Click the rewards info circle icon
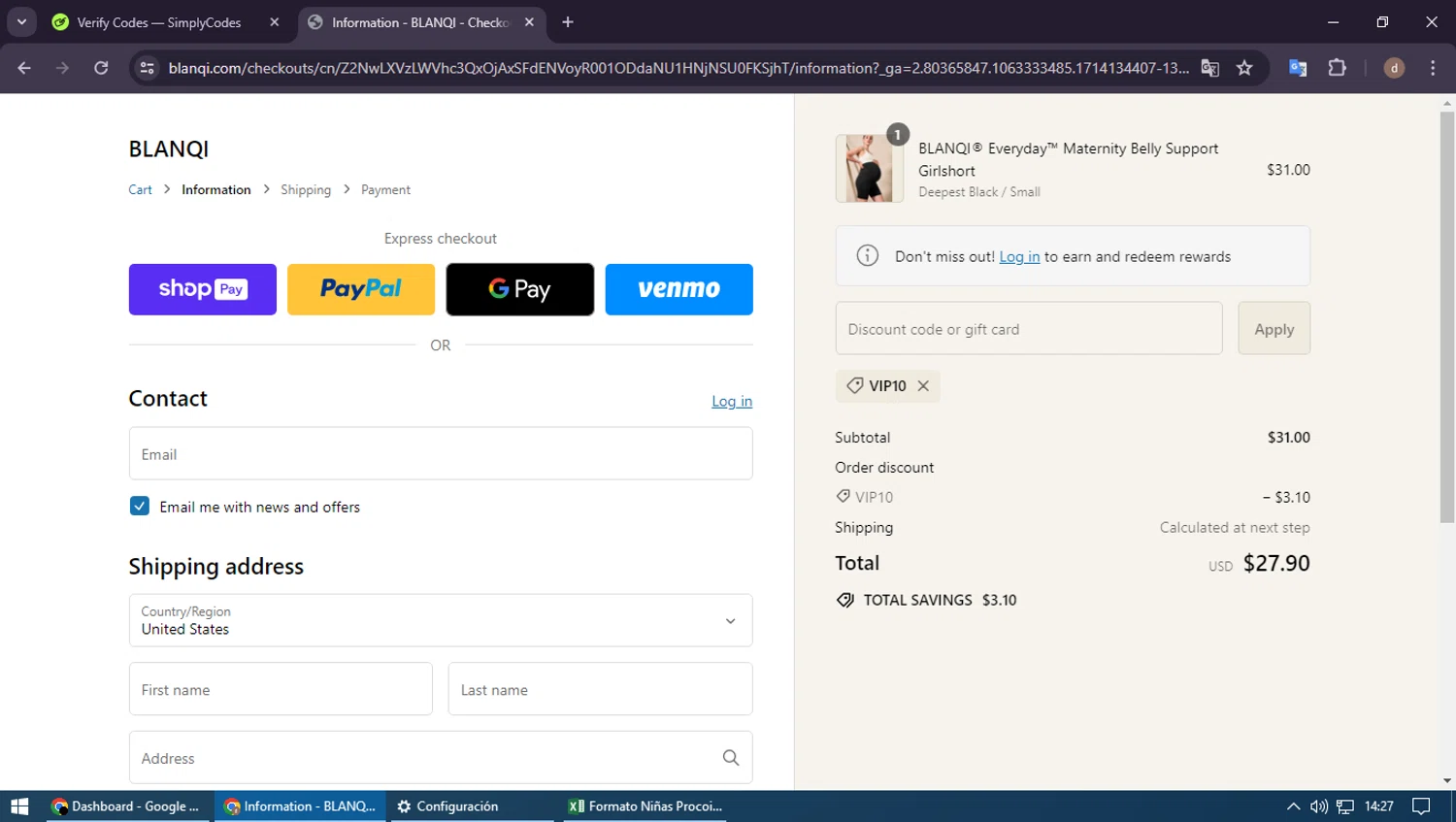Image resolution: width=1456 pixels, height=822 pixels. [867, 256]
